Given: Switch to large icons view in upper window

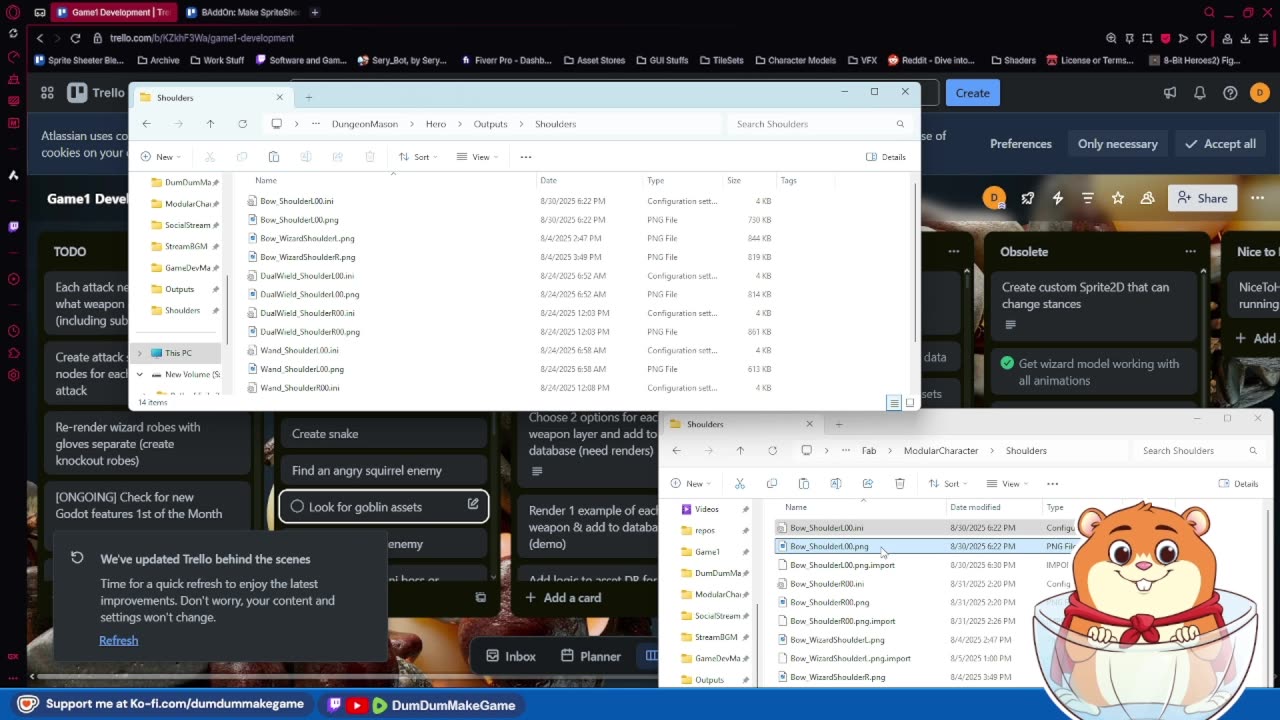Looking at the screenshot, I should [x=909, y=402].
